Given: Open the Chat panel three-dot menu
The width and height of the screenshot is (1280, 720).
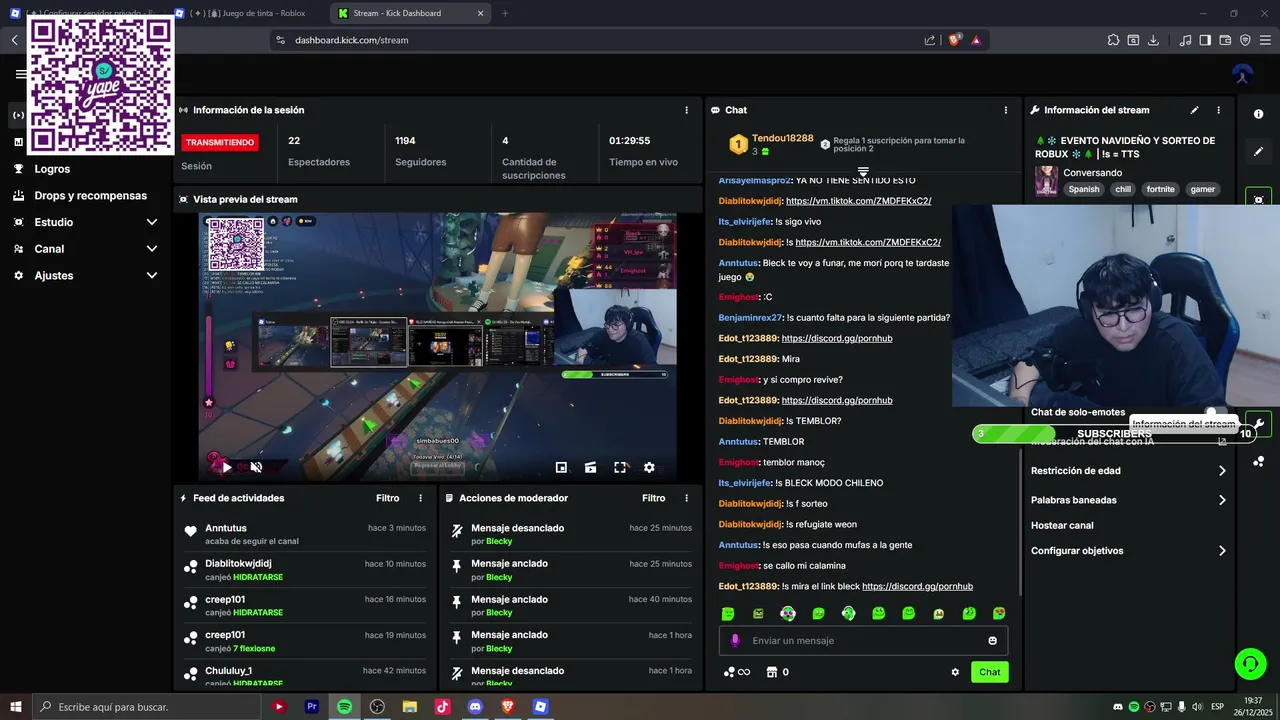Looking at the screenshot, I should point(1006,110).
